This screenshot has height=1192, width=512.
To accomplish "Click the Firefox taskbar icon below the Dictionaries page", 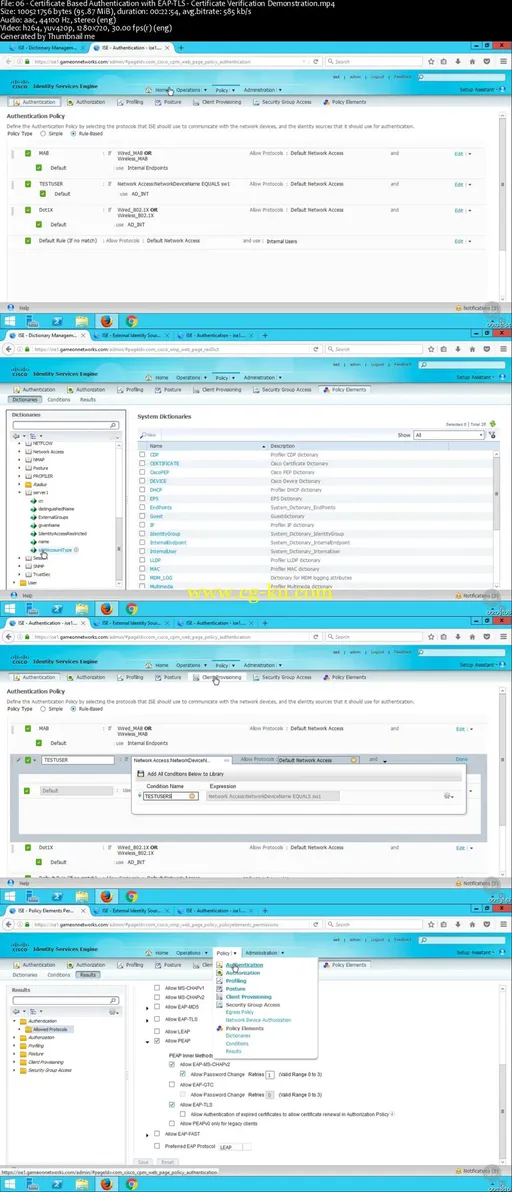I will pyautogui.click(x=106, y=608).
